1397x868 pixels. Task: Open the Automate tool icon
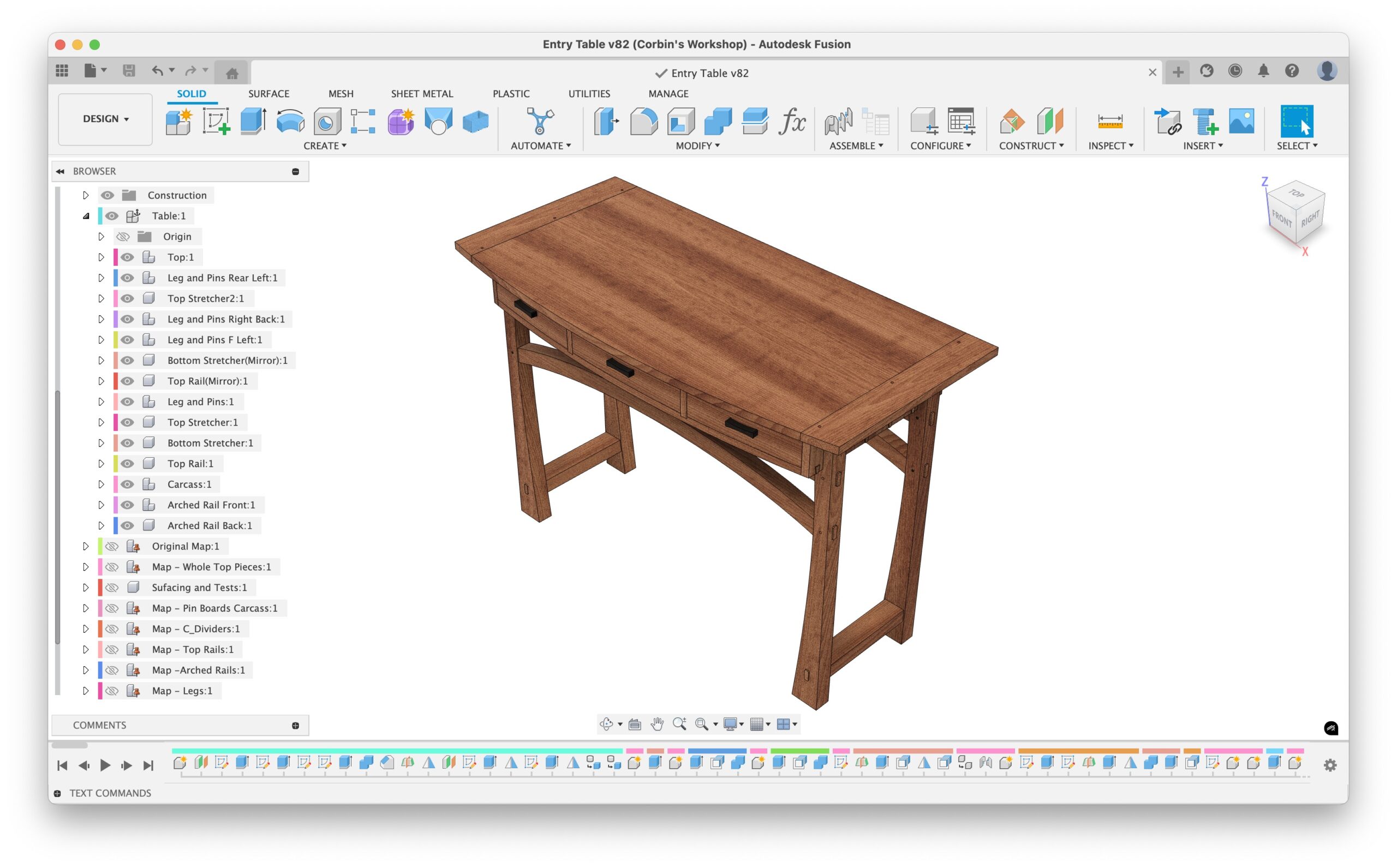point(540,122)
